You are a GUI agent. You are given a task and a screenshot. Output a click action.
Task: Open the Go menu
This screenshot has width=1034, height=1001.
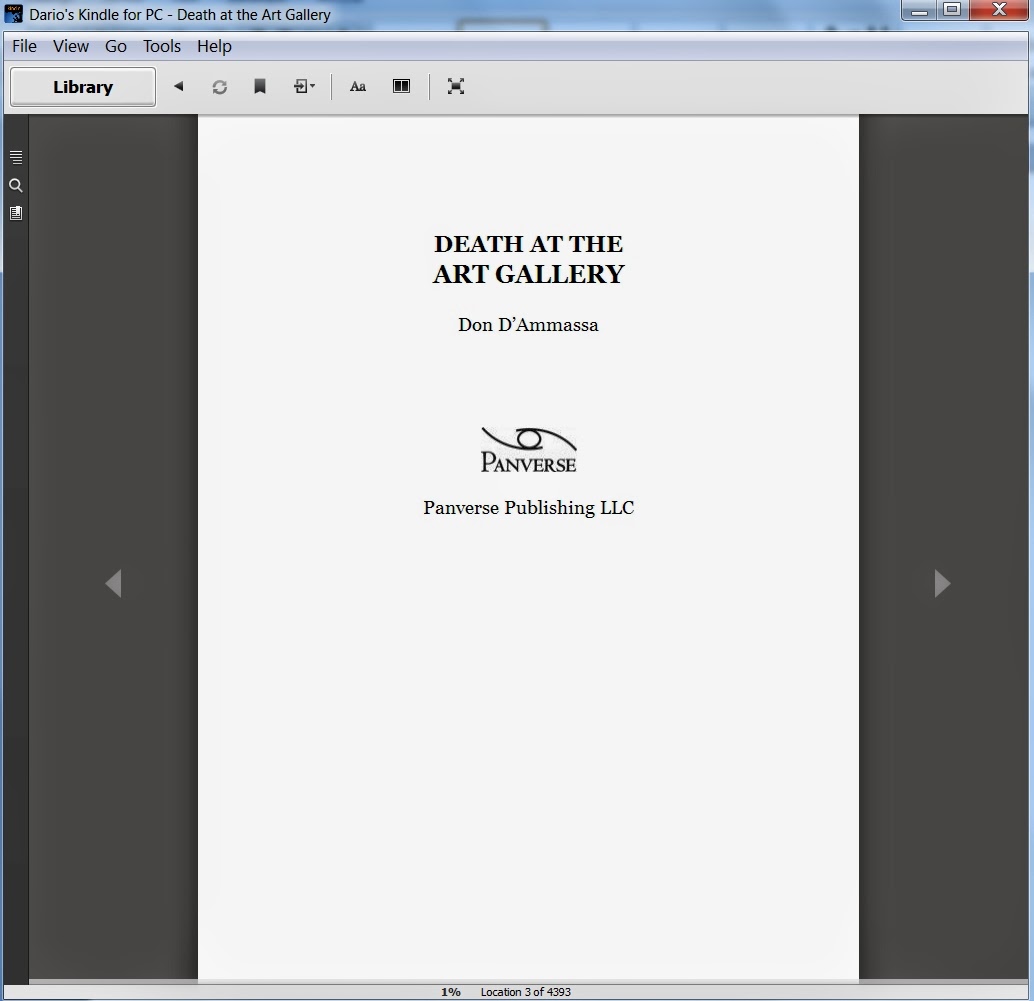(116, 46)
